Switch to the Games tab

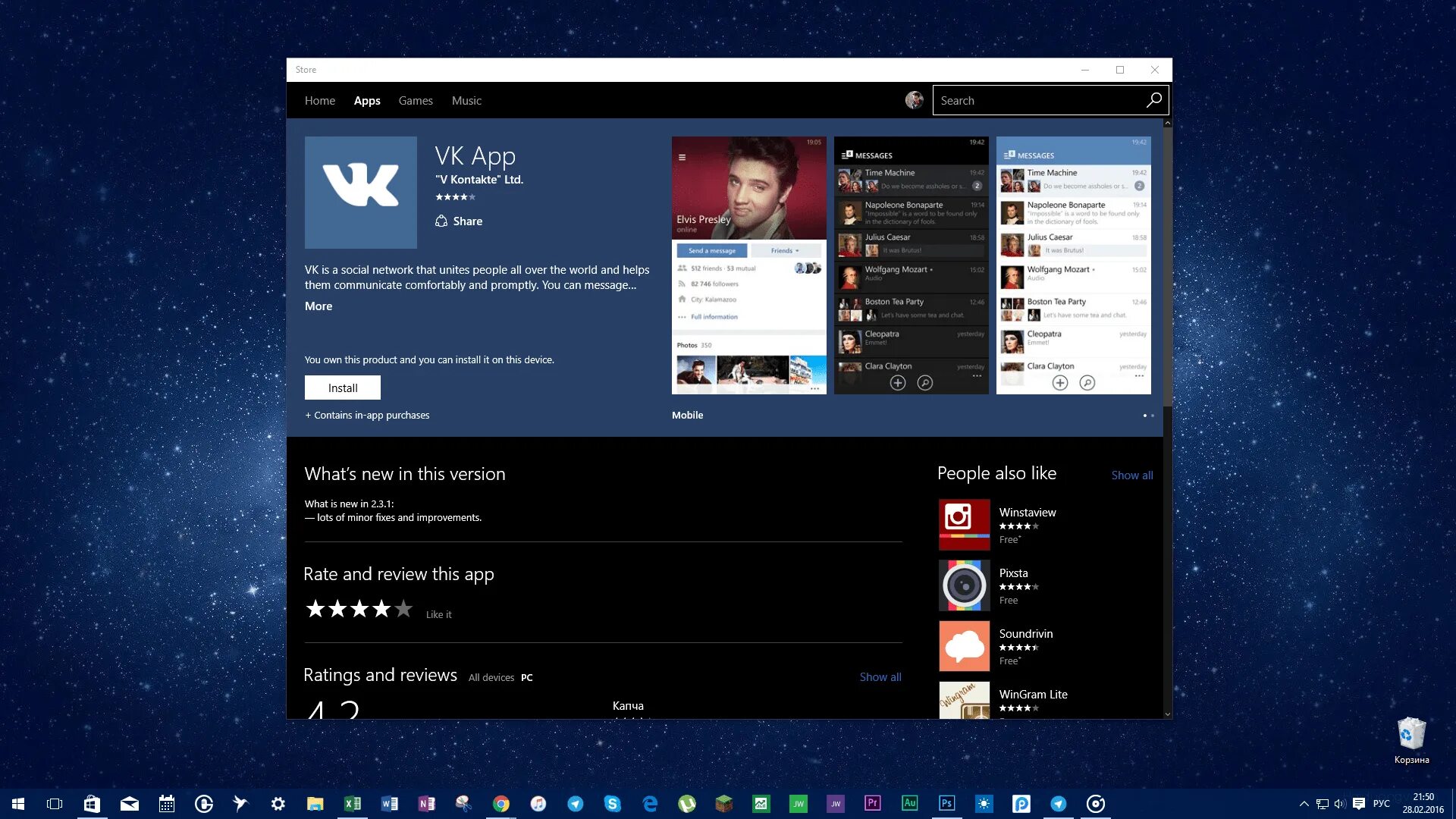tap(416, 100)
